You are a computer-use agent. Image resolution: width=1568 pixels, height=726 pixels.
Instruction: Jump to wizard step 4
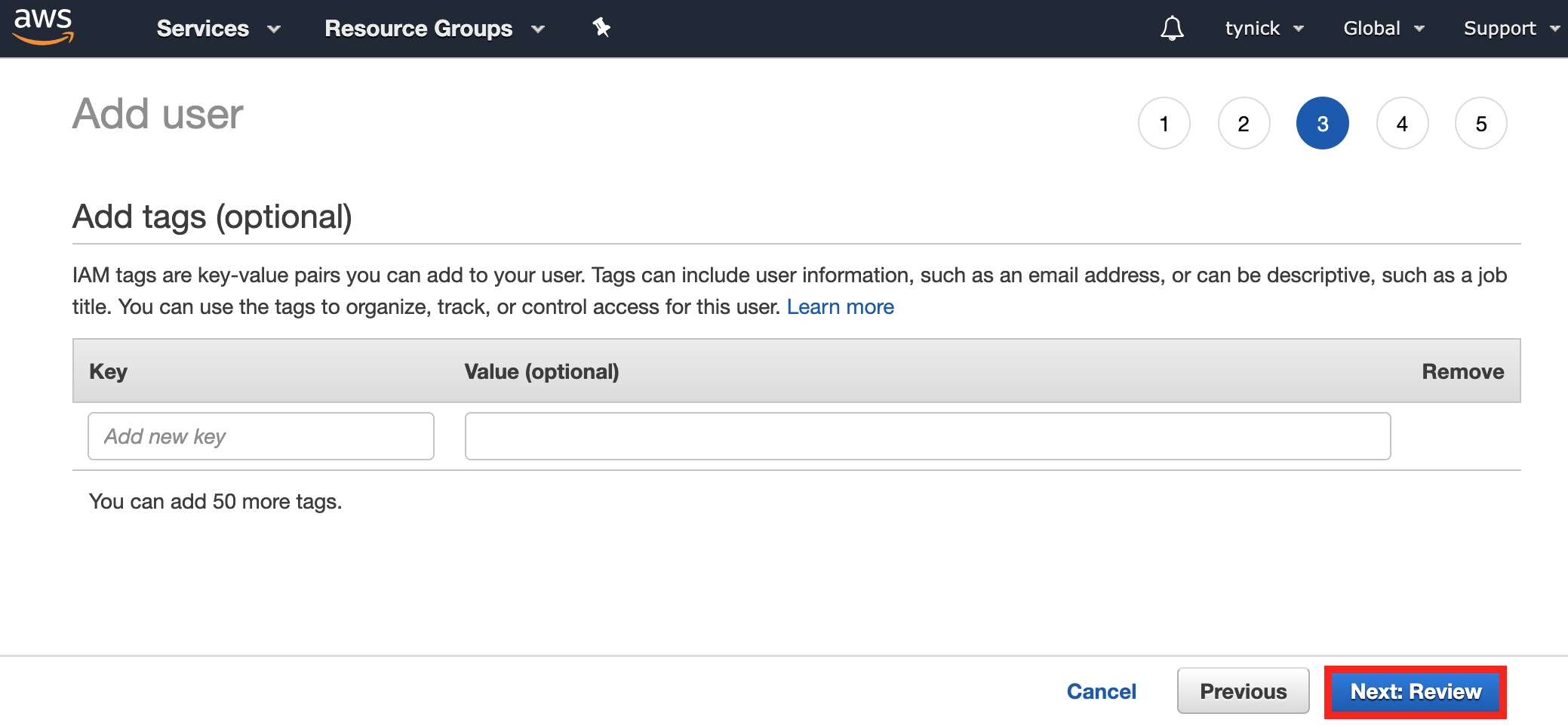pos(1402,123)
